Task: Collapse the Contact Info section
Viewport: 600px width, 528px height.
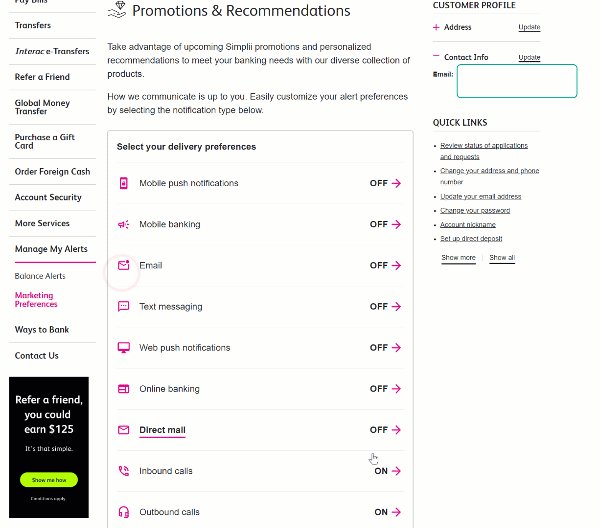Action: (x=436, y=56)
